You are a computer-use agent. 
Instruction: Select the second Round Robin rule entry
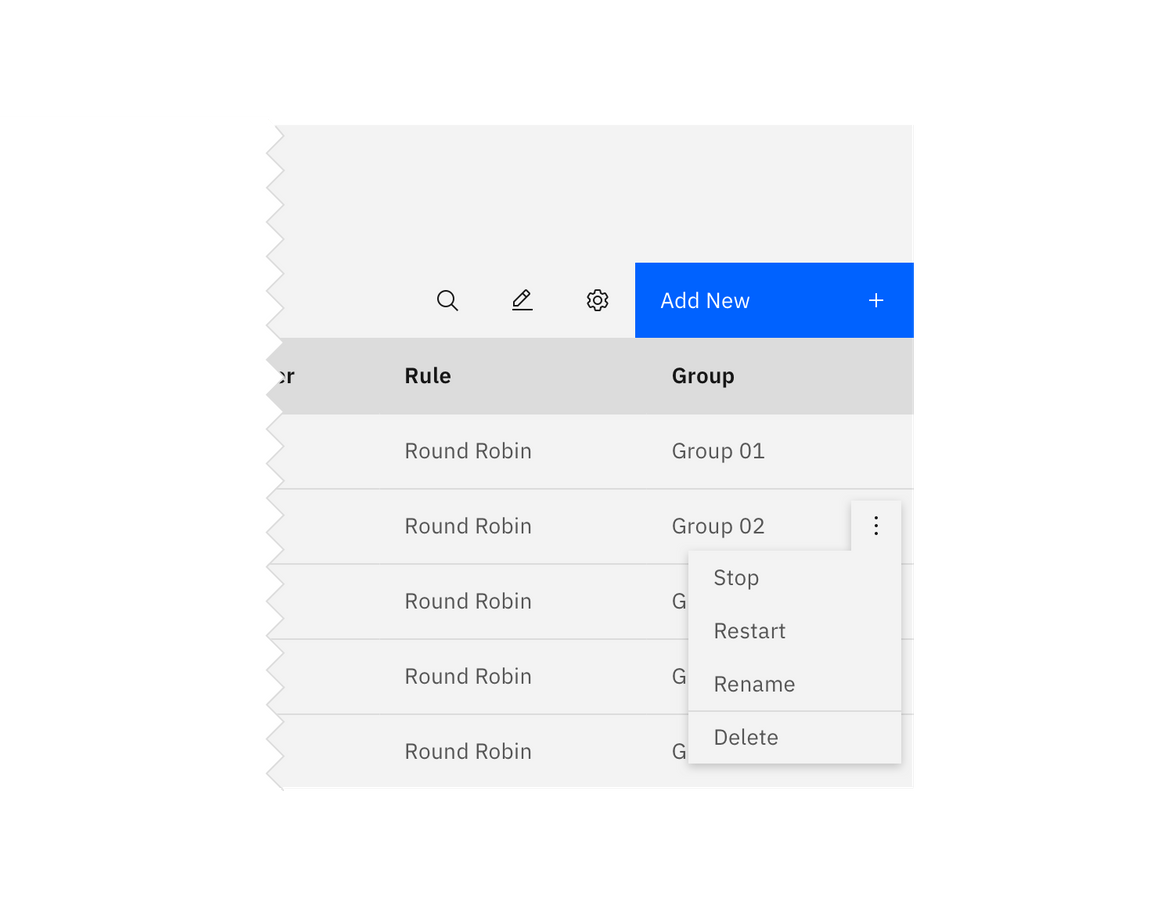click(x=468, y=526)
